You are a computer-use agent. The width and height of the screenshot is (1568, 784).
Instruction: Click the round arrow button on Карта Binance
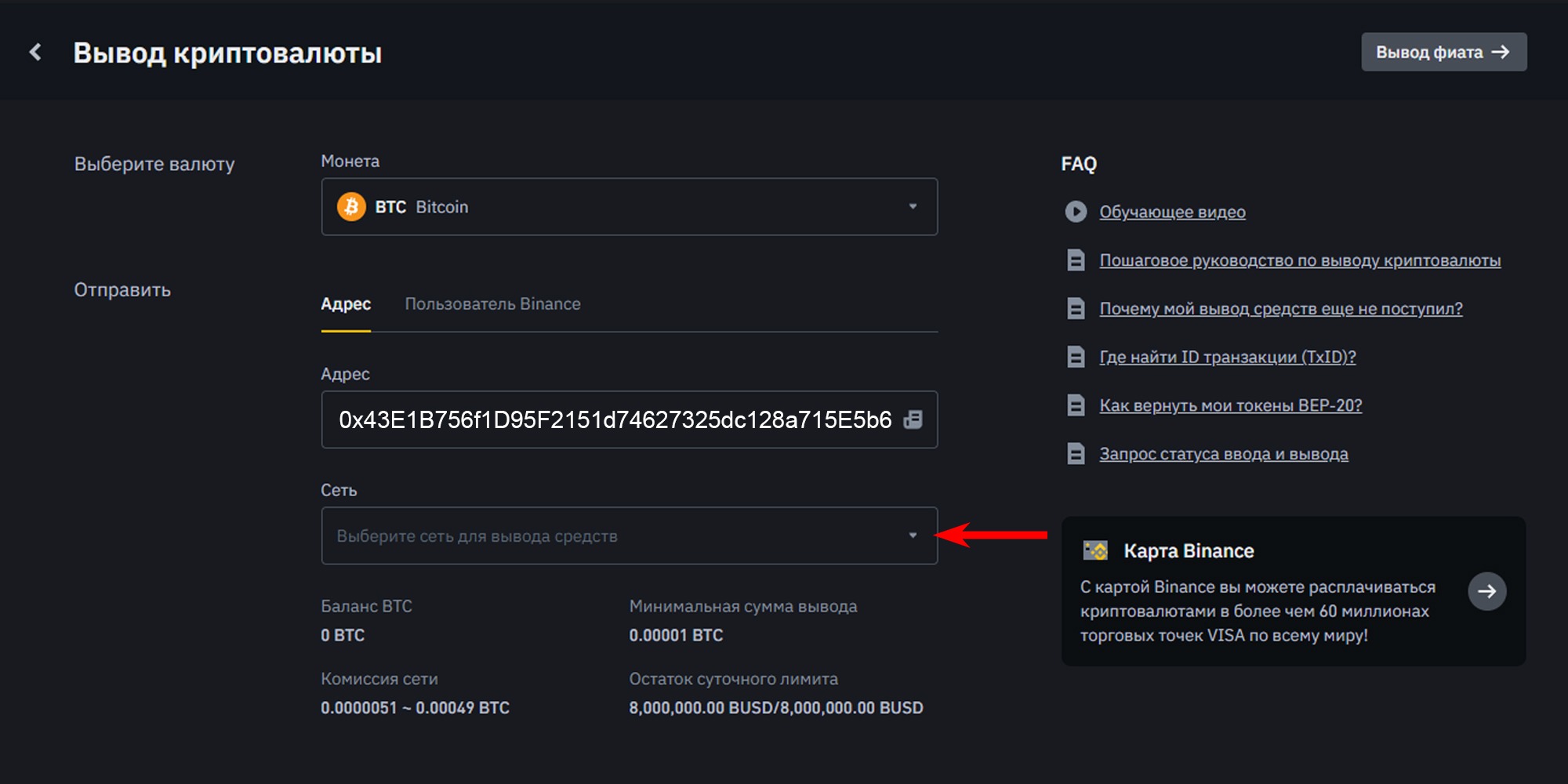click(x=1487, y=591)
